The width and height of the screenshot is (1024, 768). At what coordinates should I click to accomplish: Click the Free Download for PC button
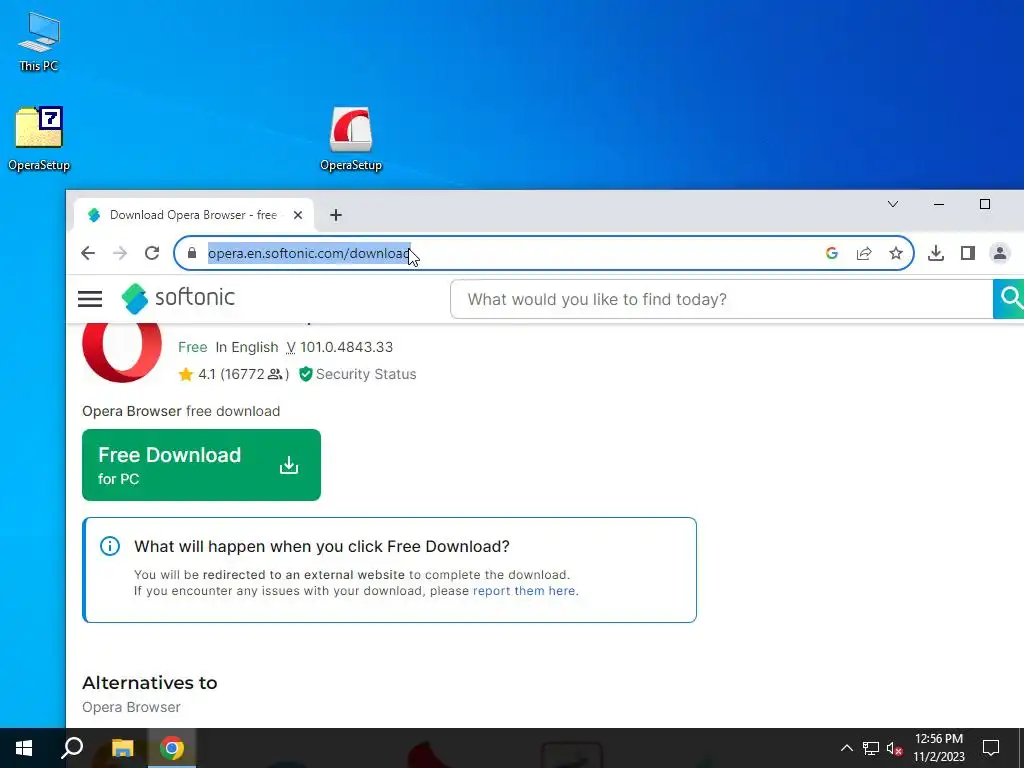[x=201, y=465]
